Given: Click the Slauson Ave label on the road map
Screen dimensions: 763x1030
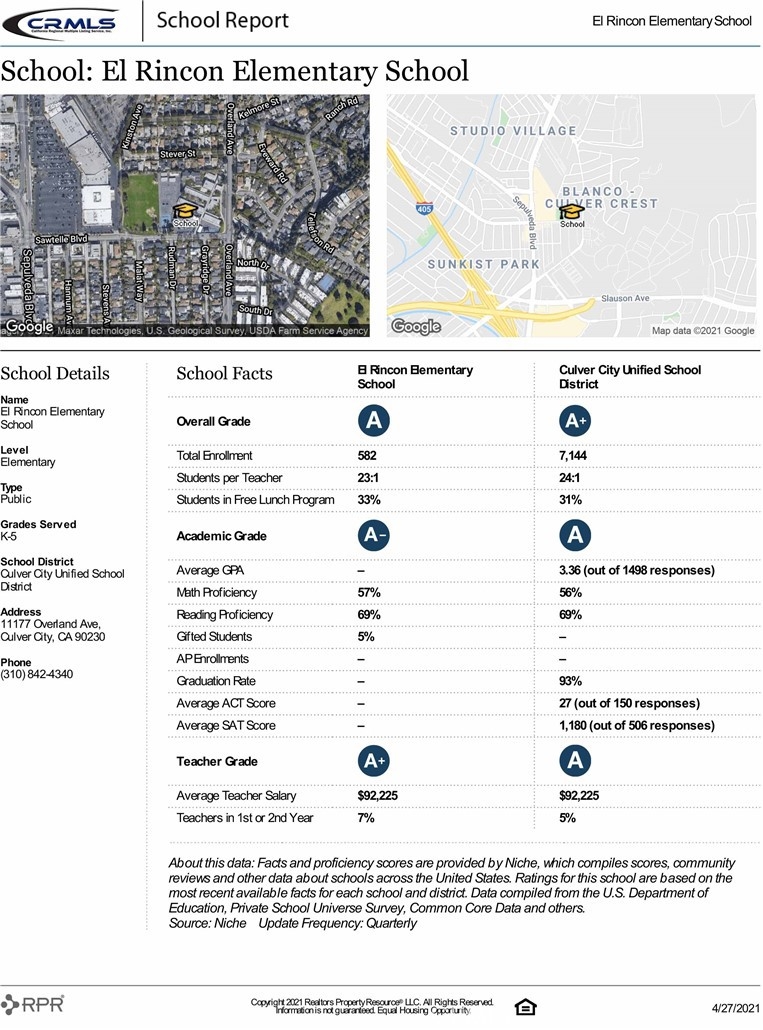Looking at the screenshot, I should pyautogui.click(x=625, y=299).
